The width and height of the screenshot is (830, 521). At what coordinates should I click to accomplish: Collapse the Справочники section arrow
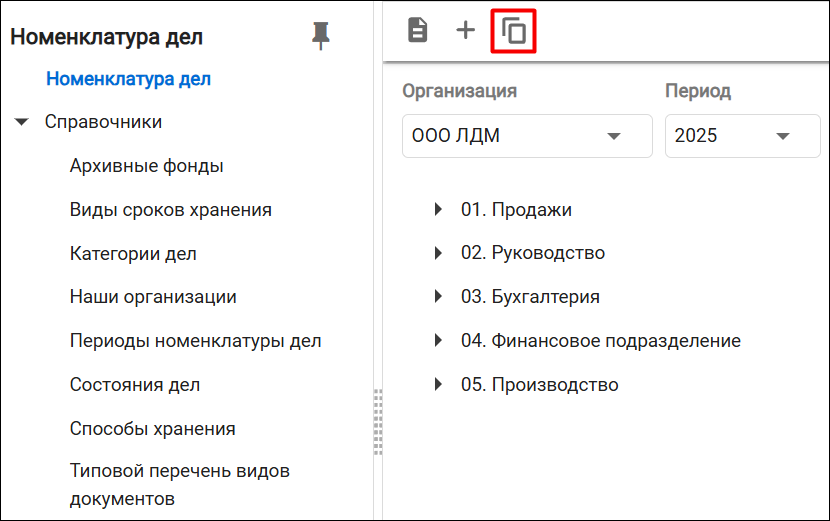[x=21, y=122]
